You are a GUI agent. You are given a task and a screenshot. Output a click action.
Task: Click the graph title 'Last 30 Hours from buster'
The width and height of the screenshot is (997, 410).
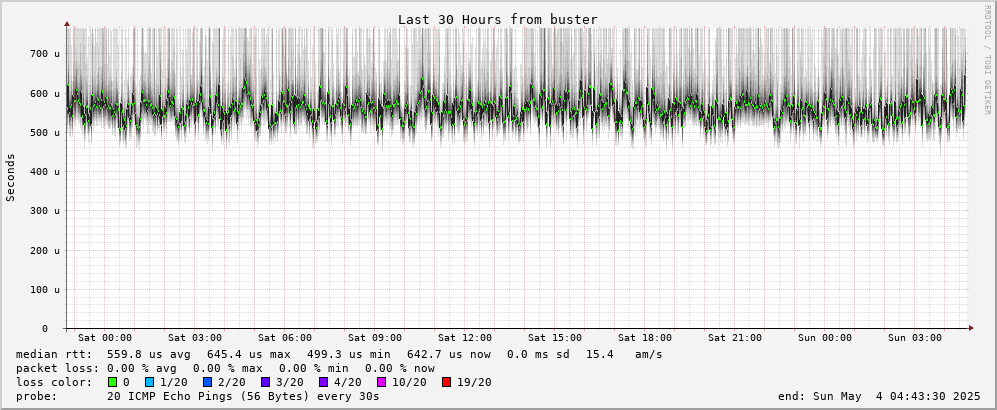[x=498, y=20]
